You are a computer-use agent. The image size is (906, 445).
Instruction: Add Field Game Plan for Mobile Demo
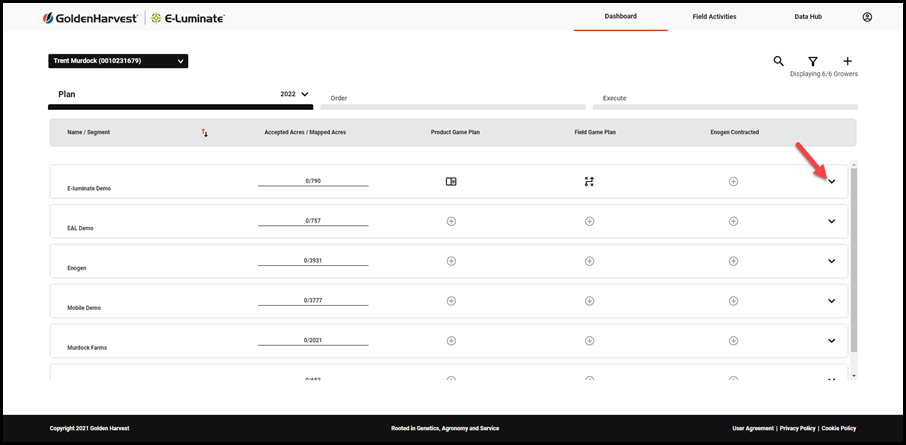[589, 301]
